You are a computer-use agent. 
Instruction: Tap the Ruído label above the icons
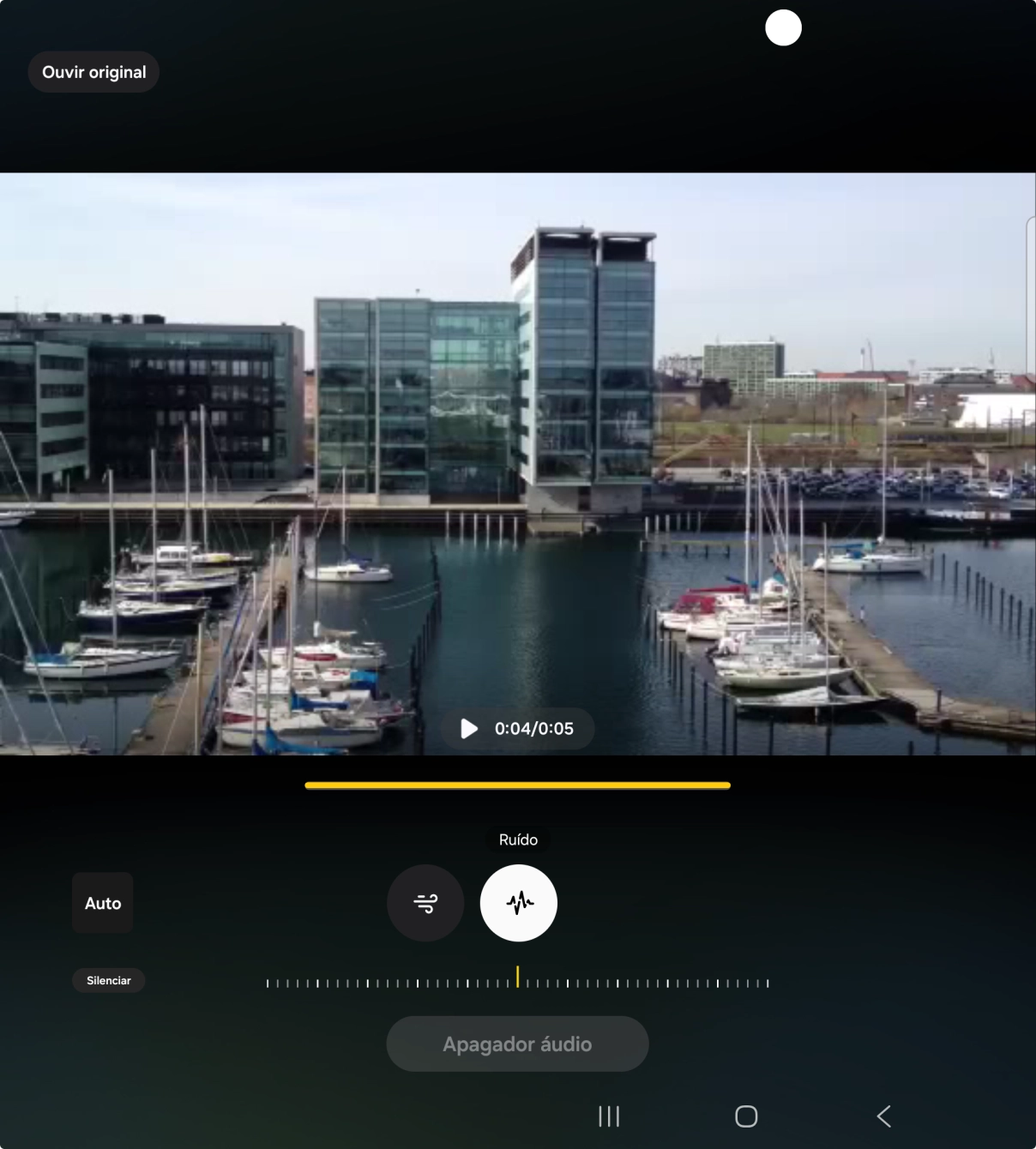(x=518, y=839)
